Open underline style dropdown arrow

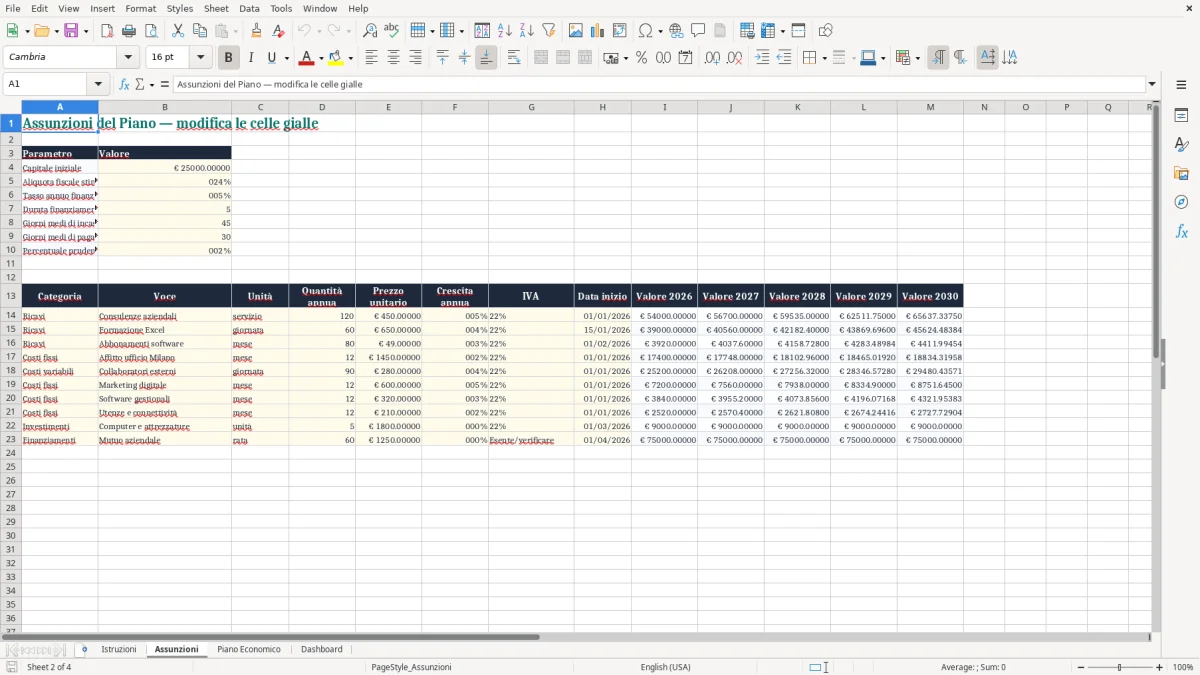pyautogui.click(x=286, y=58)
